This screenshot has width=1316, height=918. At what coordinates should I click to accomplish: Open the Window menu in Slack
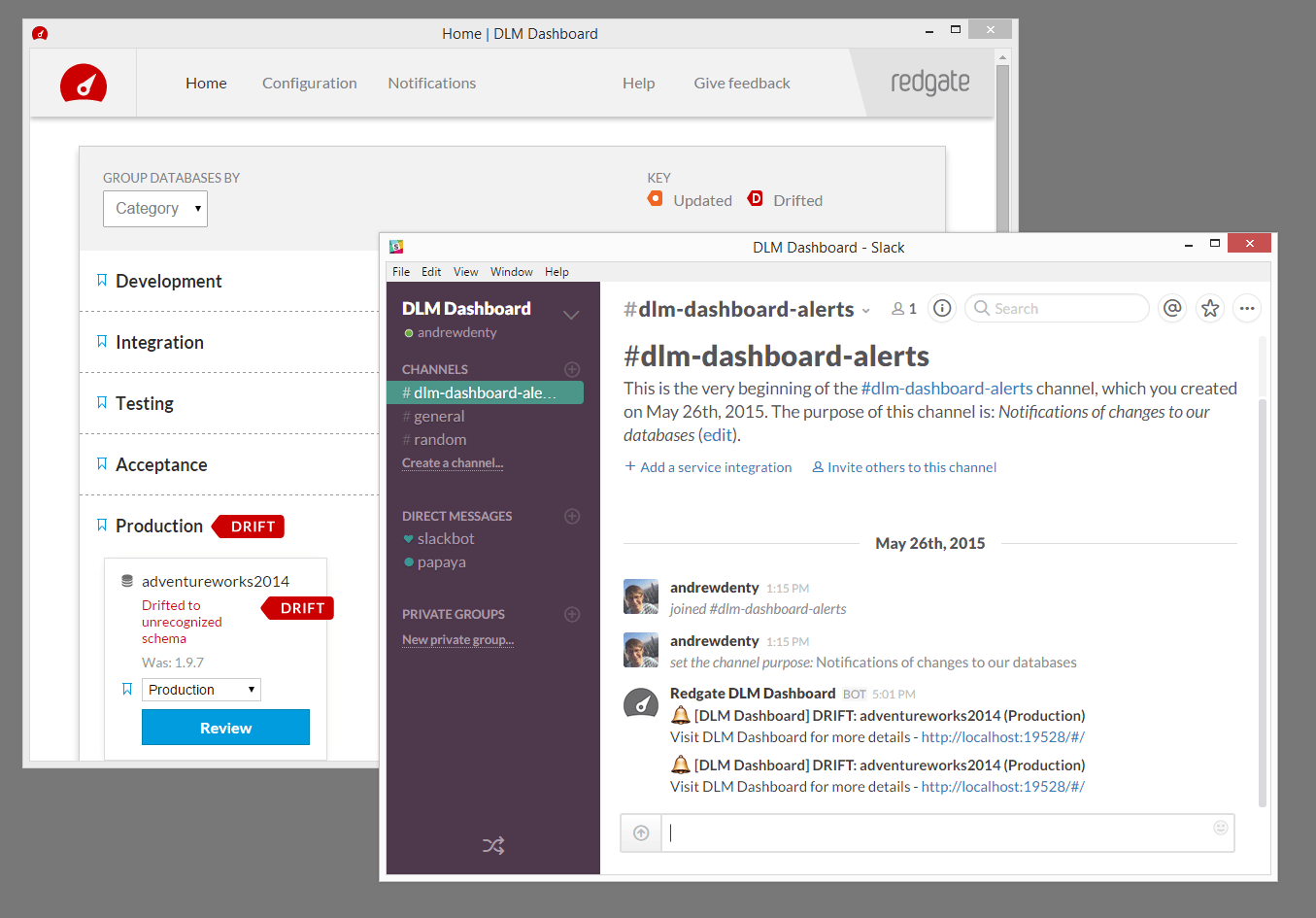pyautogui.click(x=512, y=272)
